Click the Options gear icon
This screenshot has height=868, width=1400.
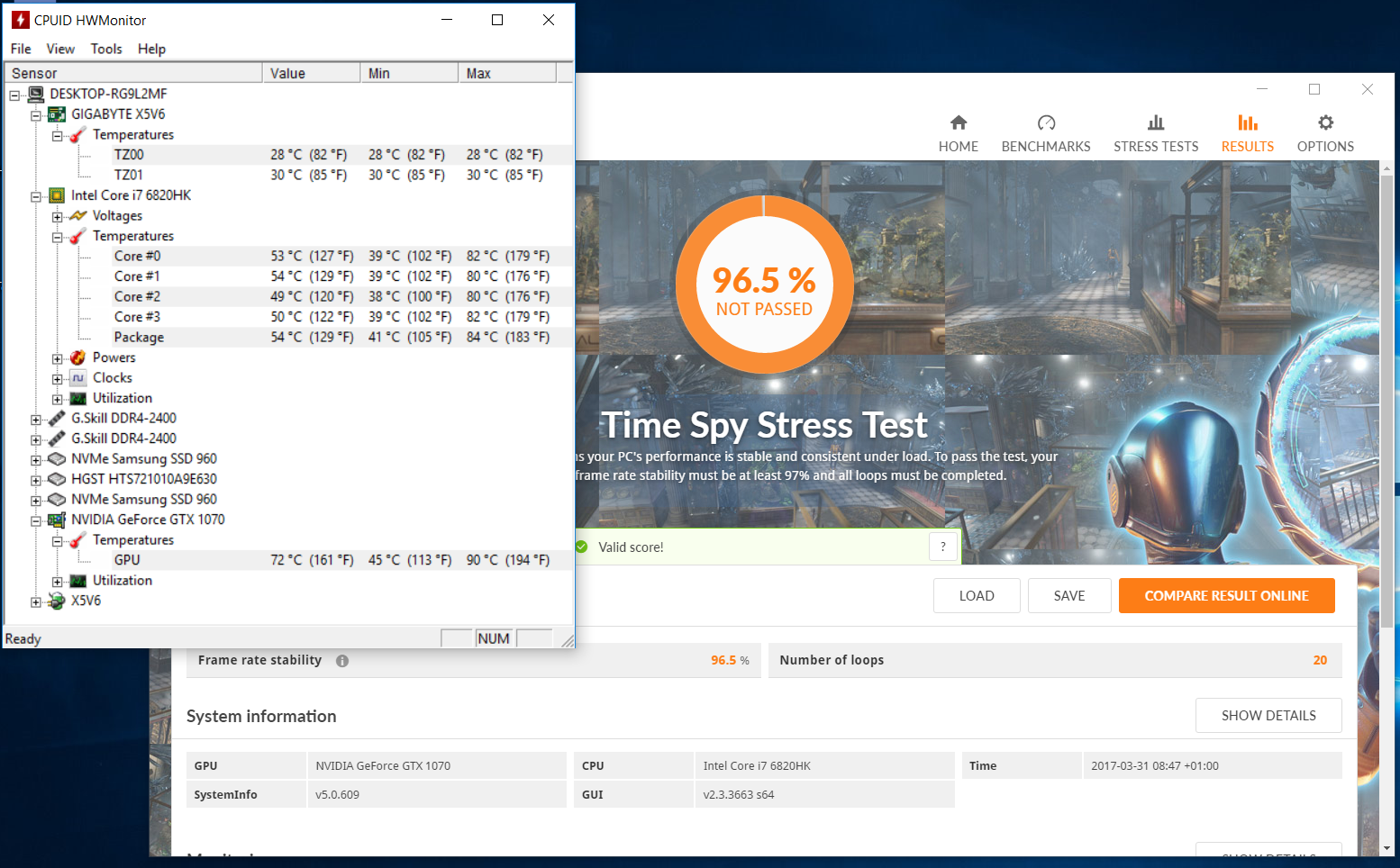[x=1325, y=122]
